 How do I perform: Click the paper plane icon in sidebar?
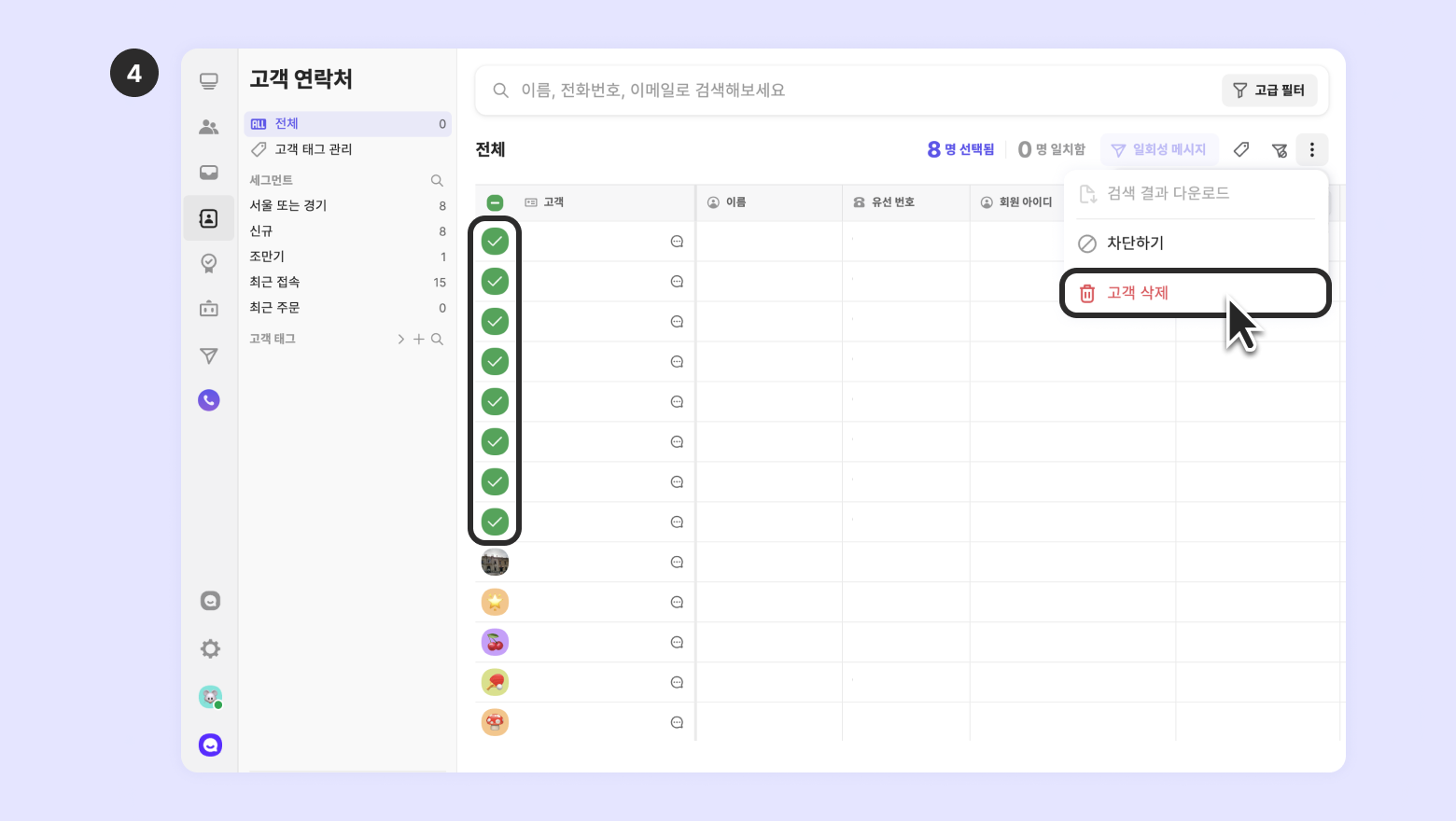(209, 355)
